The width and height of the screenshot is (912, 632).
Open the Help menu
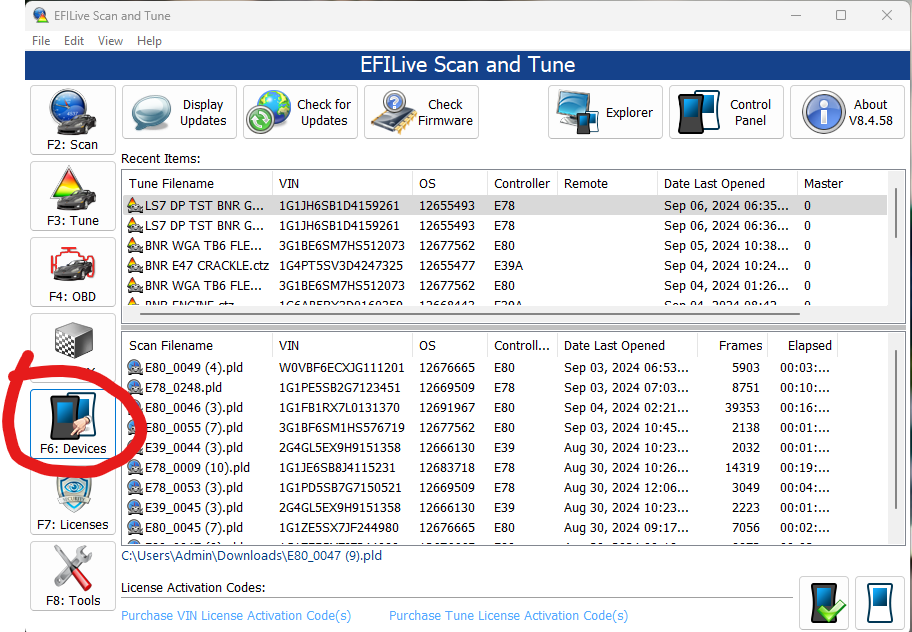pos(149,41)
